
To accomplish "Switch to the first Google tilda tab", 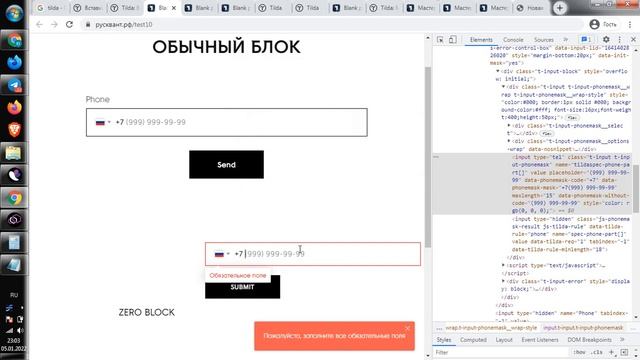I will [x=51, y=8].
